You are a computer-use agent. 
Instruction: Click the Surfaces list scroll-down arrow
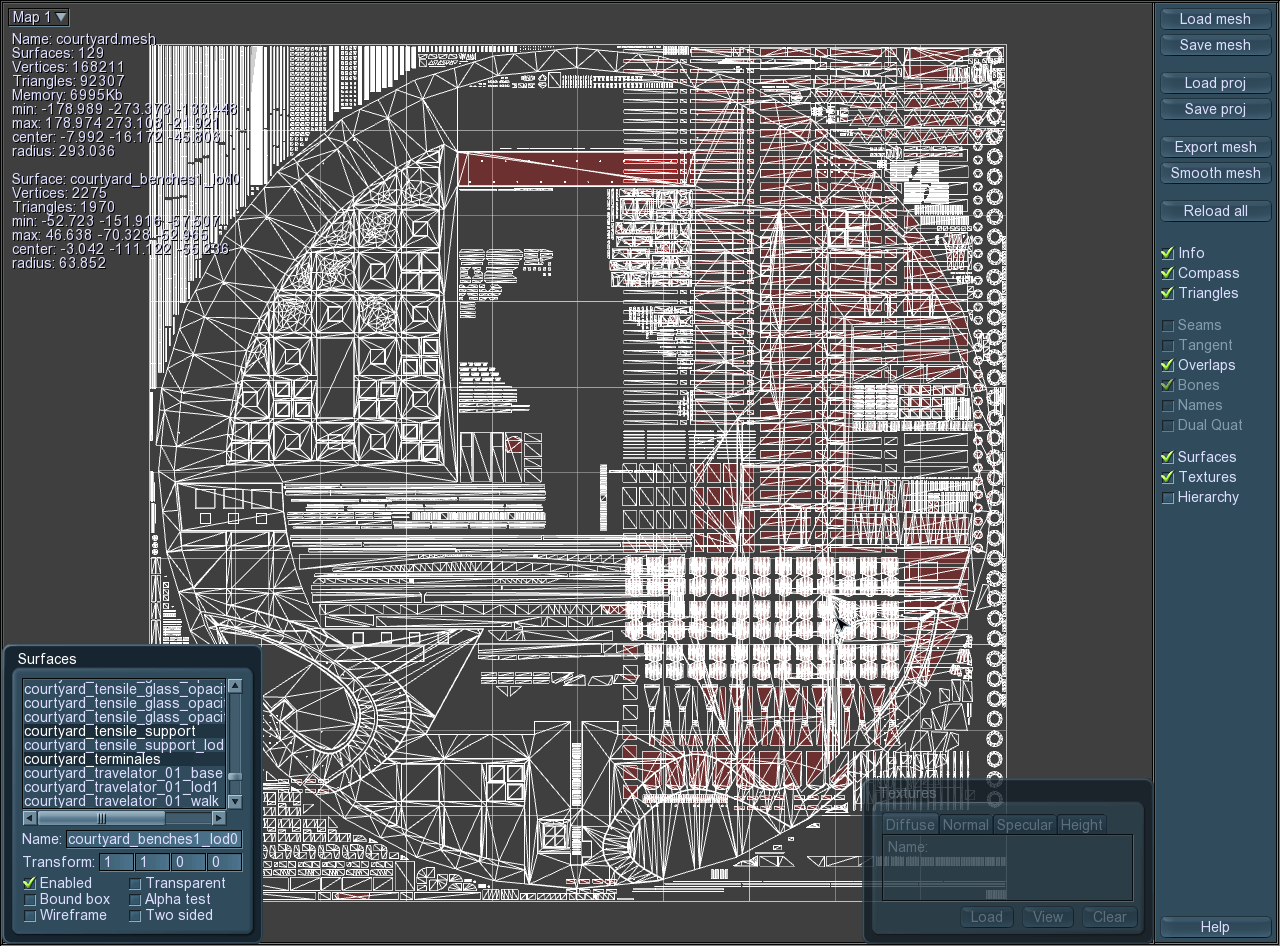pyautogui.click(x=235, y=802)
